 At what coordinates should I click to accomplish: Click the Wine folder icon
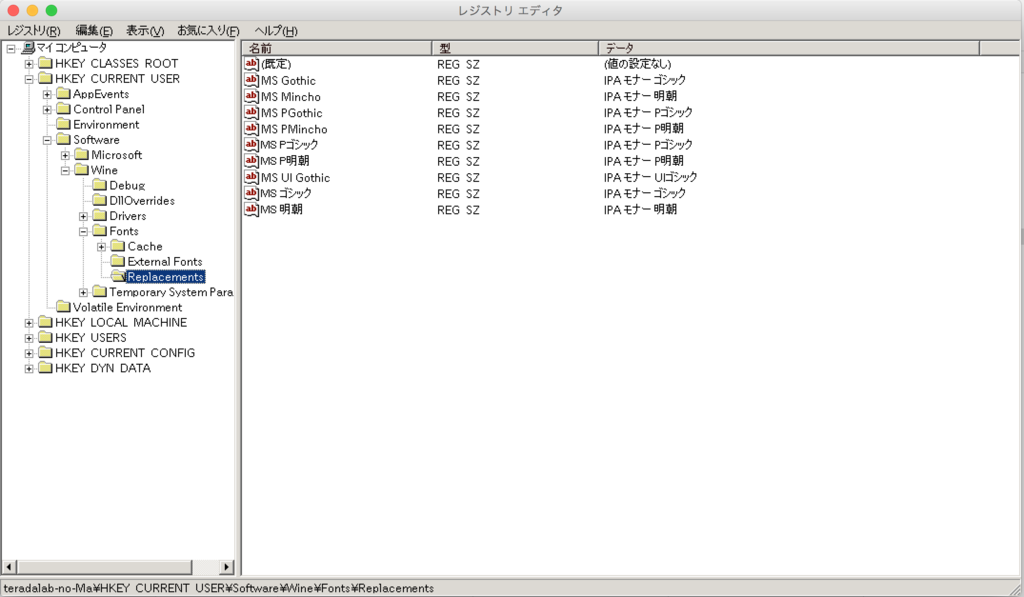[82, 170]
